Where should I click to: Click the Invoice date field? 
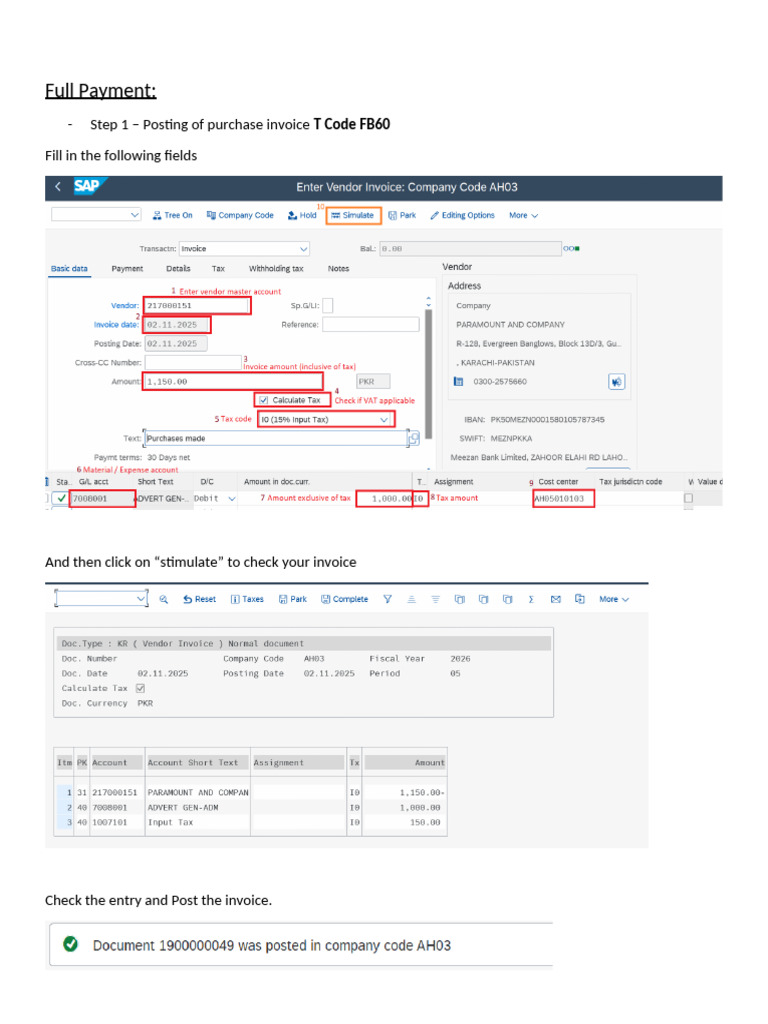tap(176, 325)
